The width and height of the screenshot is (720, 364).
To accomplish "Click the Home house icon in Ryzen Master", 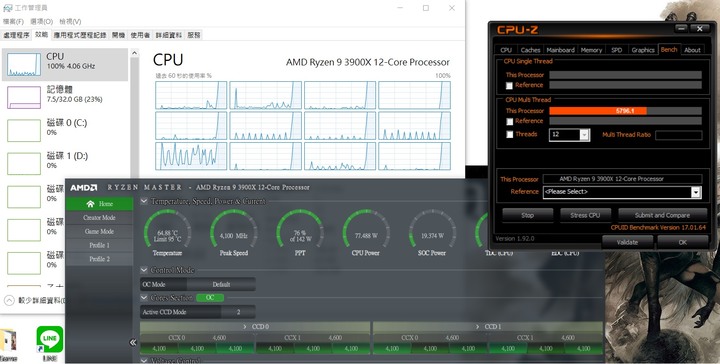I will pos(90,204).
